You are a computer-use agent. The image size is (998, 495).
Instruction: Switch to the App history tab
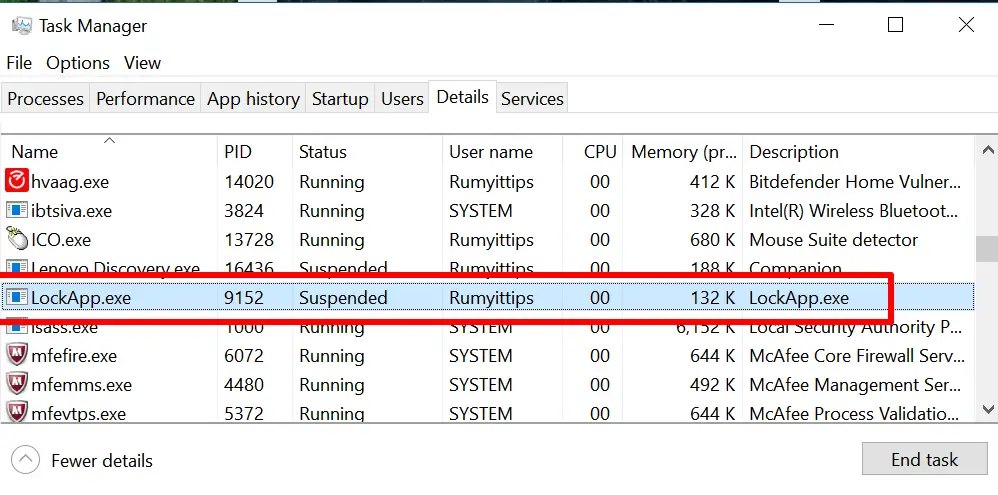(253, 99)
